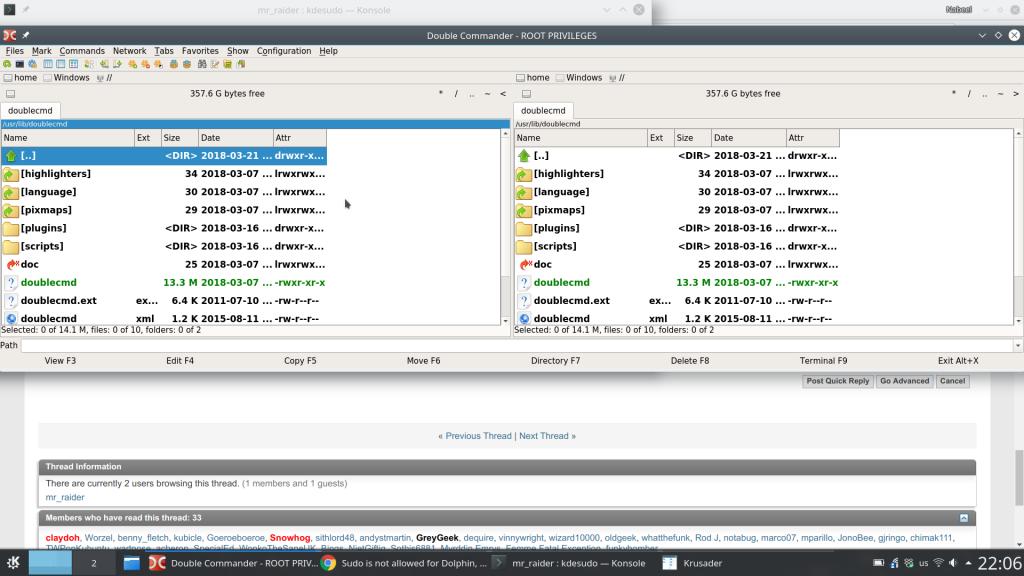Select the left panel home drive button
The image size is (1024, 576).
point(20,78)
